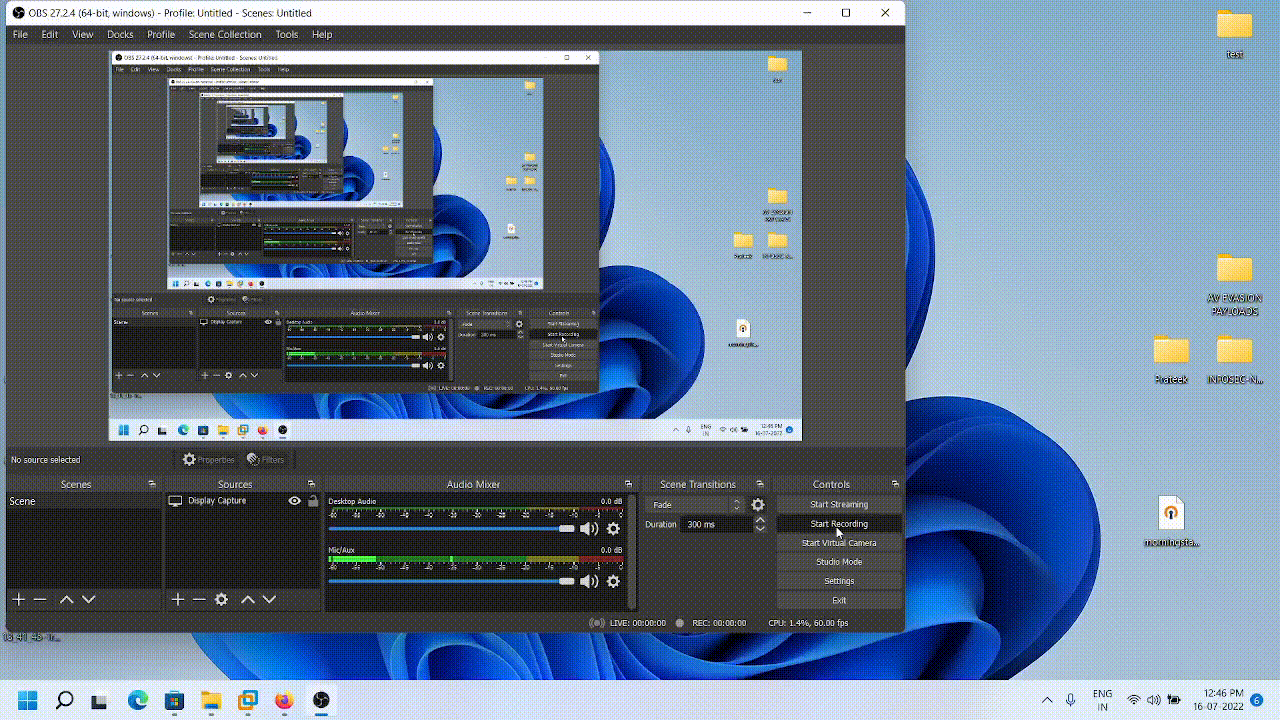Open the Scene Collection menu

click(x=225, y=34)
